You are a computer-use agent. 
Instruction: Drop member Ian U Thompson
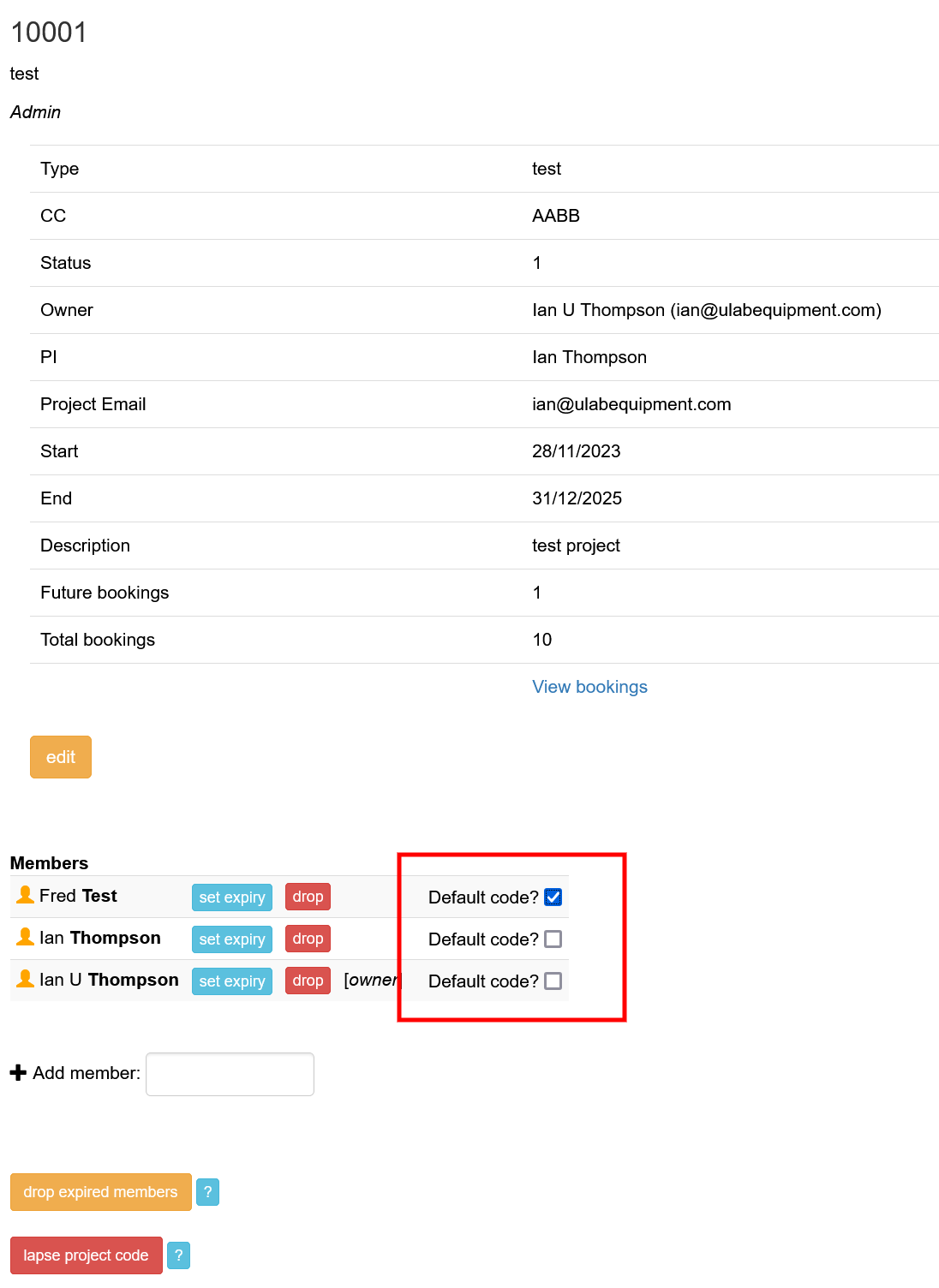point(307,981)
